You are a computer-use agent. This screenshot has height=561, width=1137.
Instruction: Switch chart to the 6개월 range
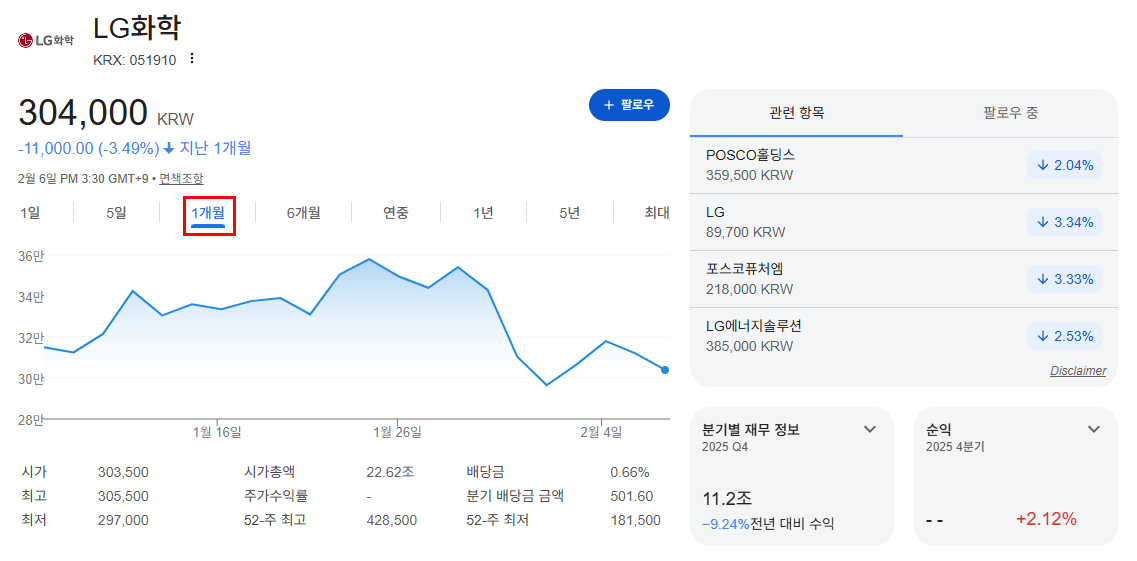[x=303, y=213]
